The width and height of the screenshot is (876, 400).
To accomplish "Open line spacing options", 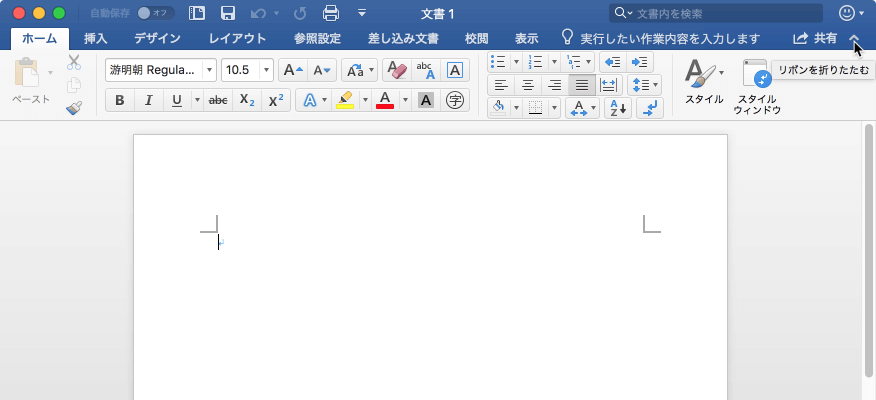I will coord(645,85).
